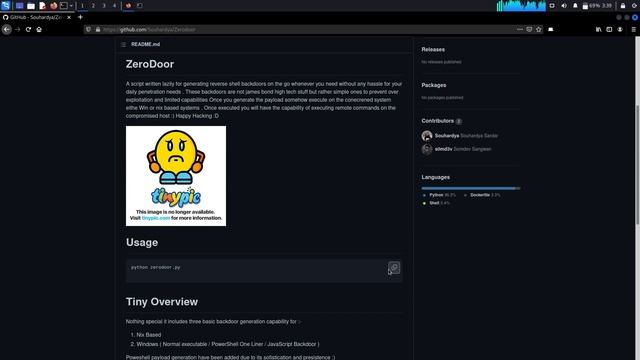Go forward one page
Screen dimensions: 640x360
coord(18,29)
